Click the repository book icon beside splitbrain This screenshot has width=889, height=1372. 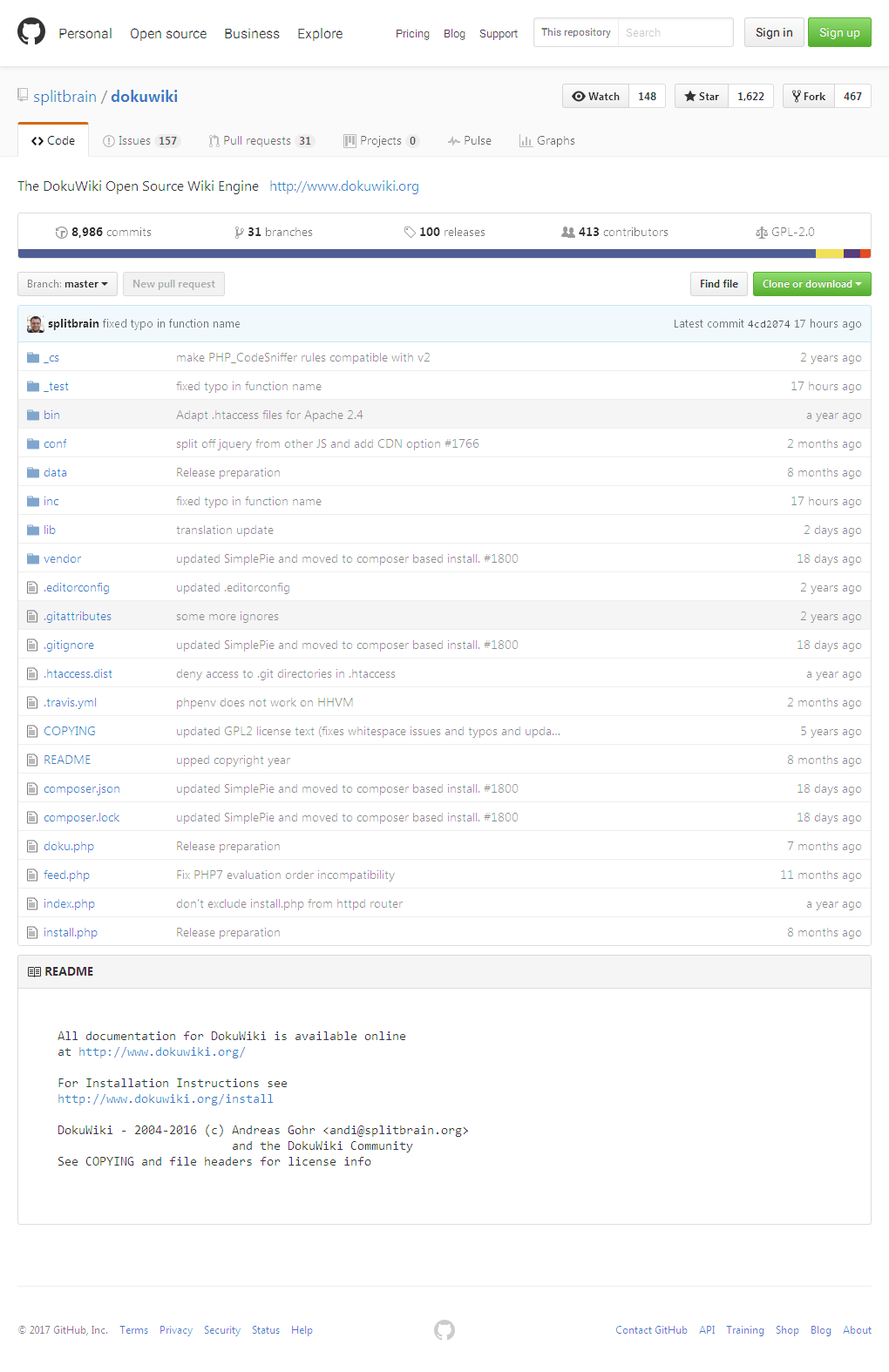click(x=23, y=95)
